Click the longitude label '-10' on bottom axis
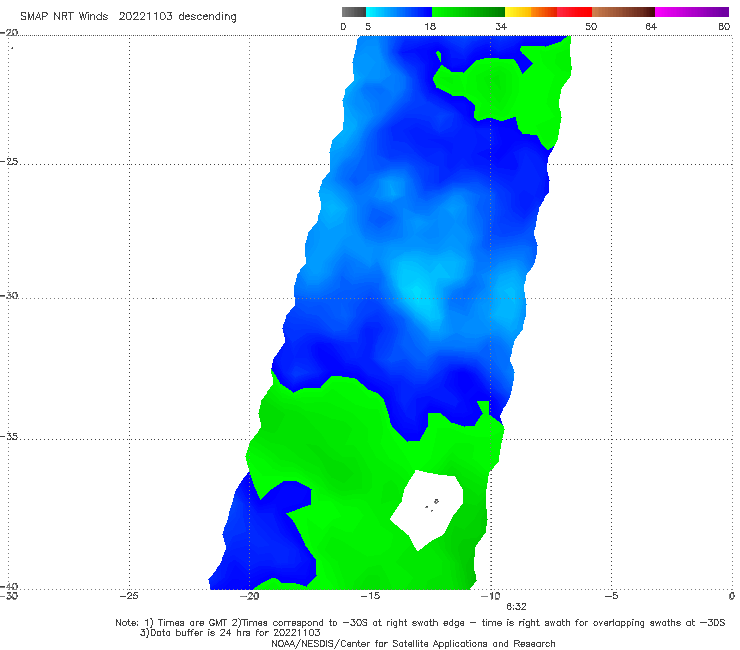Image resolution: width=740 pixels, height=650 pixels. tap(490, 596)
